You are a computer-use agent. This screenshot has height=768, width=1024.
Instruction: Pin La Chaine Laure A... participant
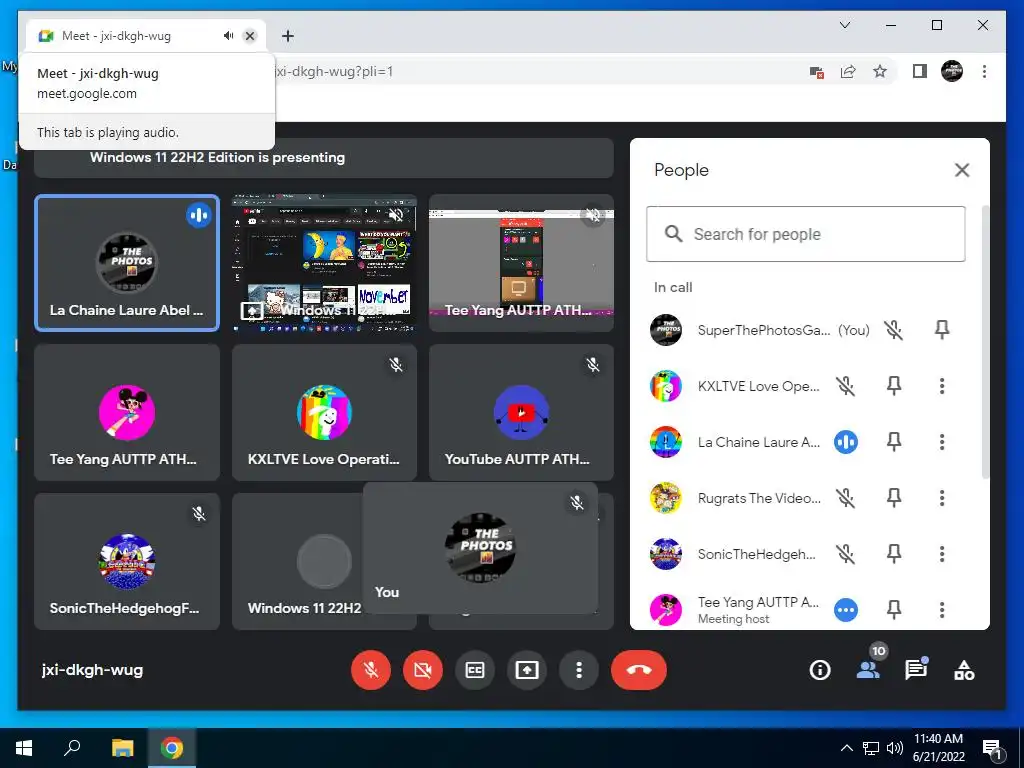(x=894, y=442)
